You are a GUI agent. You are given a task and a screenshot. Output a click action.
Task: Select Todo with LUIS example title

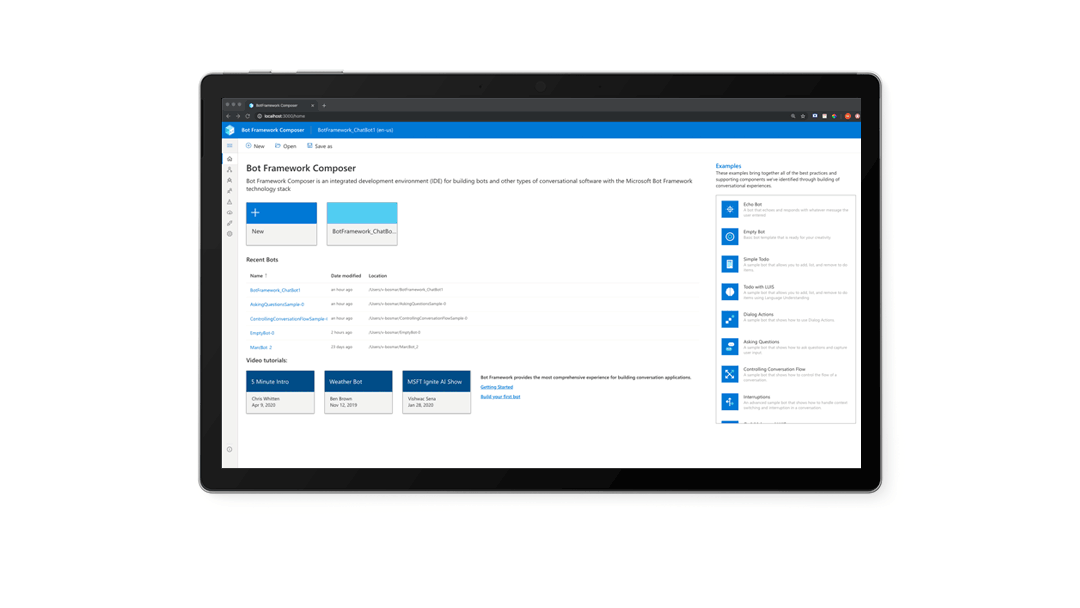pos(758,287)
